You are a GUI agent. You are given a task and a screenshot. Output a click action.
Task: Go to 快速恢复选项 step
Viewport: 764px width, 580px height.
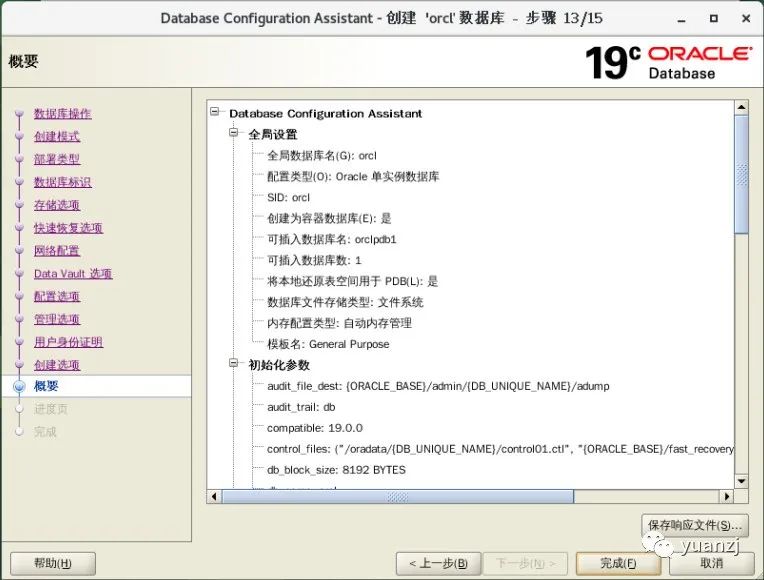pyautogui.click(x=68, y=228)
